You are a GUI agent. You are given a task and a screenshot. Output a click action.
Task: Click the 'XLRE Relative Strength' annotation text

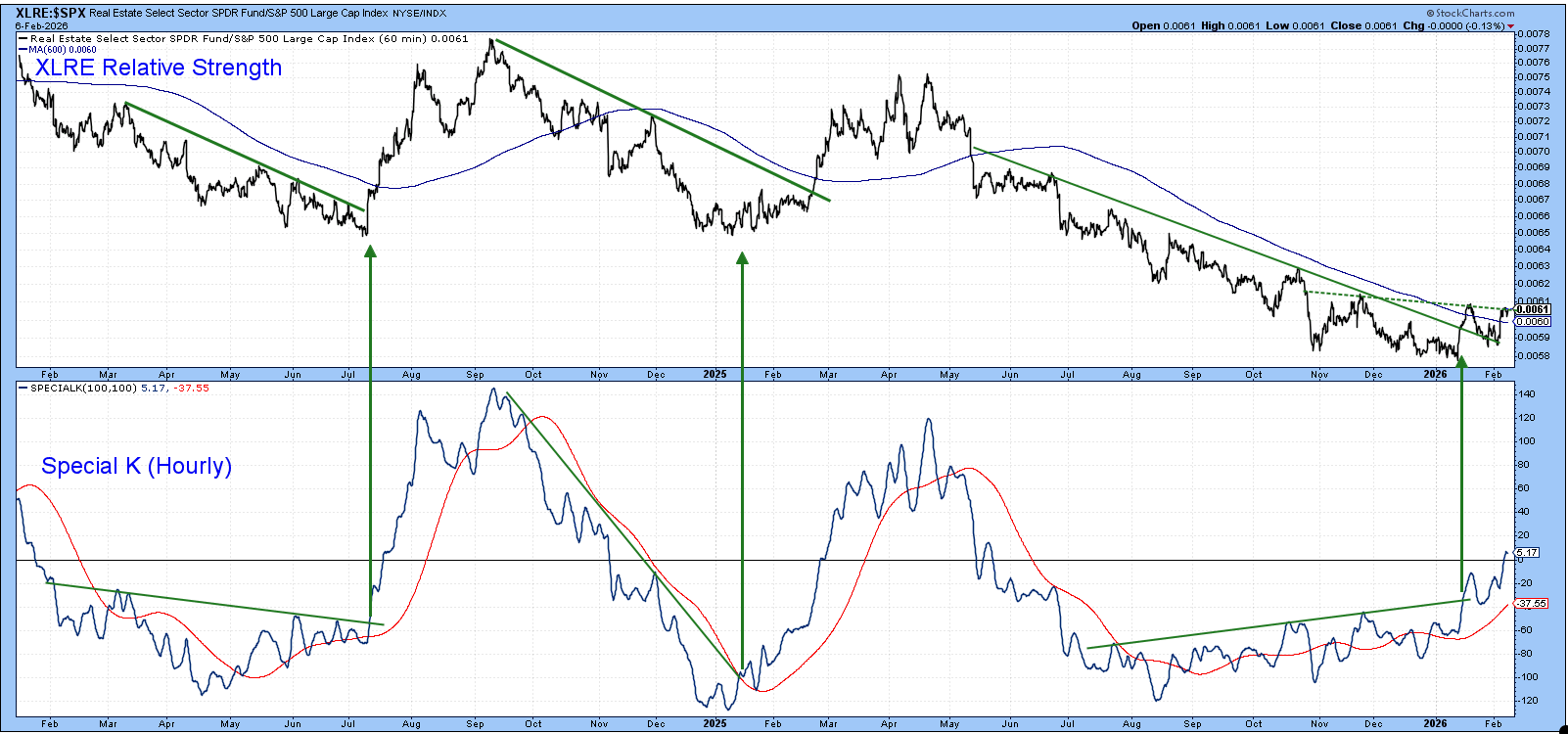click(x=159, y=68)
